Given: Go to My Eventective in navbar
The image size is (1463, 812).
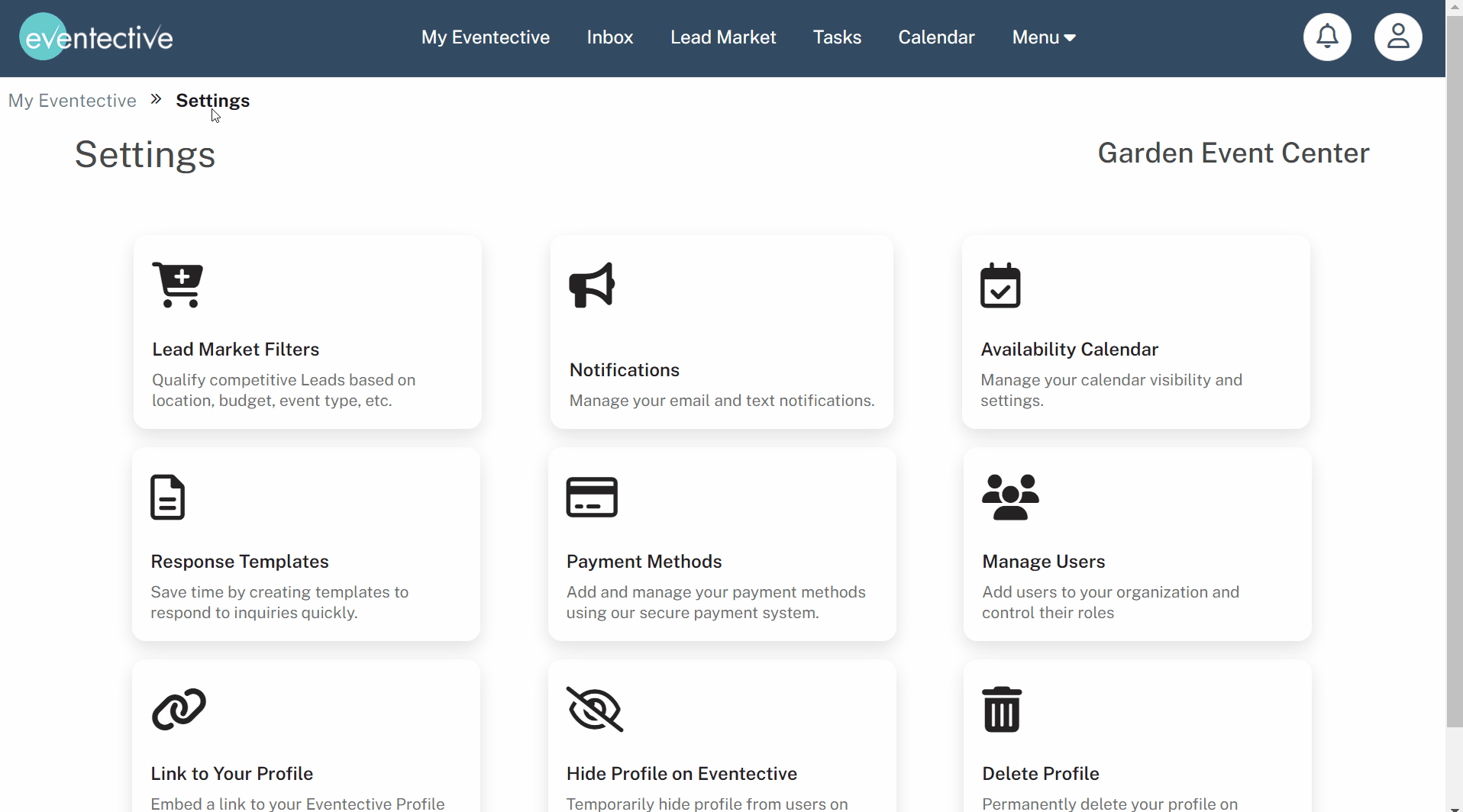Looking at the screenshot, I should click(486, 37).
